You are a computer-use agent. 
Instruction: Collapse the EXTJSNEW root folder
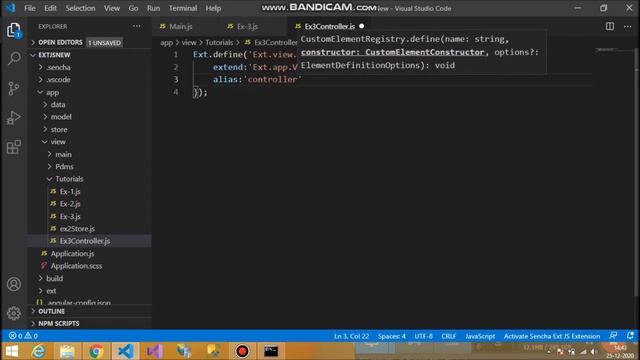point(54,55)
